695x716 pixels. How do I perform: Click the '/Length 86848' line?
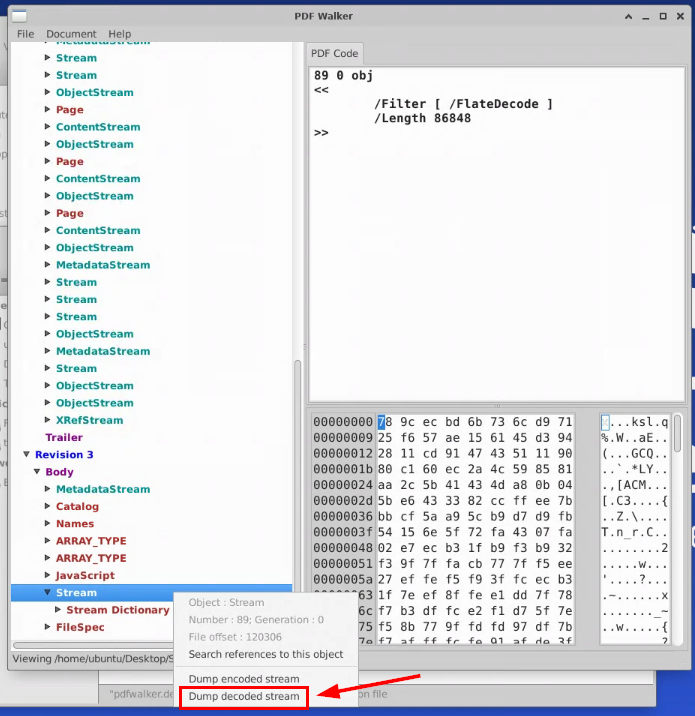[x=422, y=118]
